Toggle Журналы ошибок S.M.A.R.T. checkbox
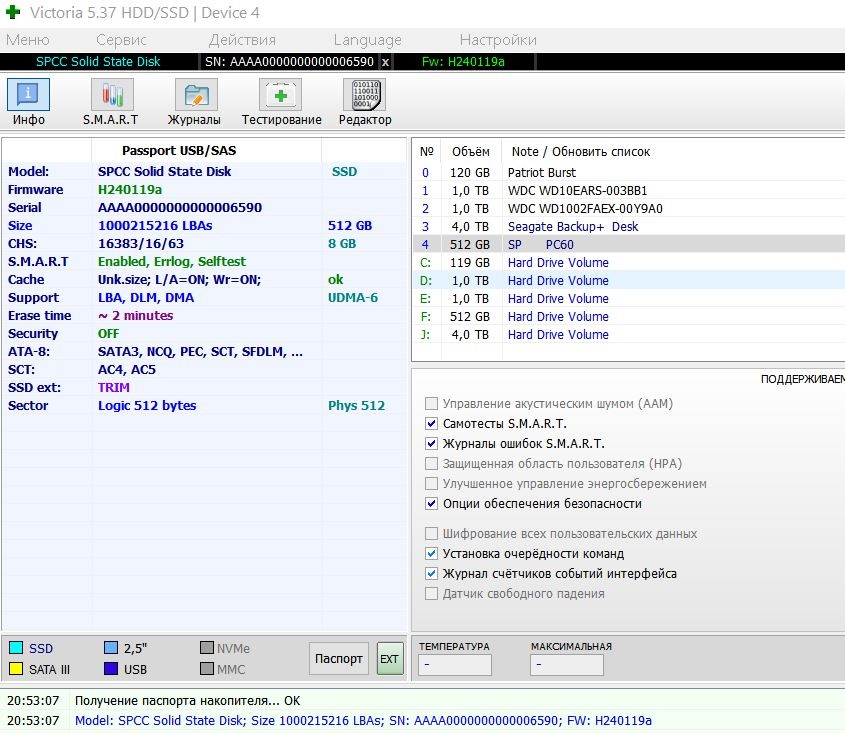 point(431,444)
